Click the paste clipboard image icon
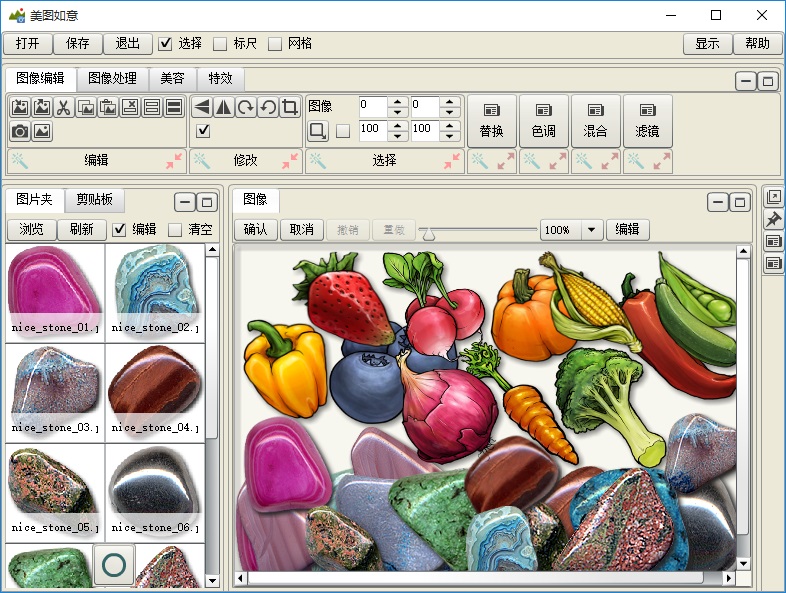 click(108, 107)
